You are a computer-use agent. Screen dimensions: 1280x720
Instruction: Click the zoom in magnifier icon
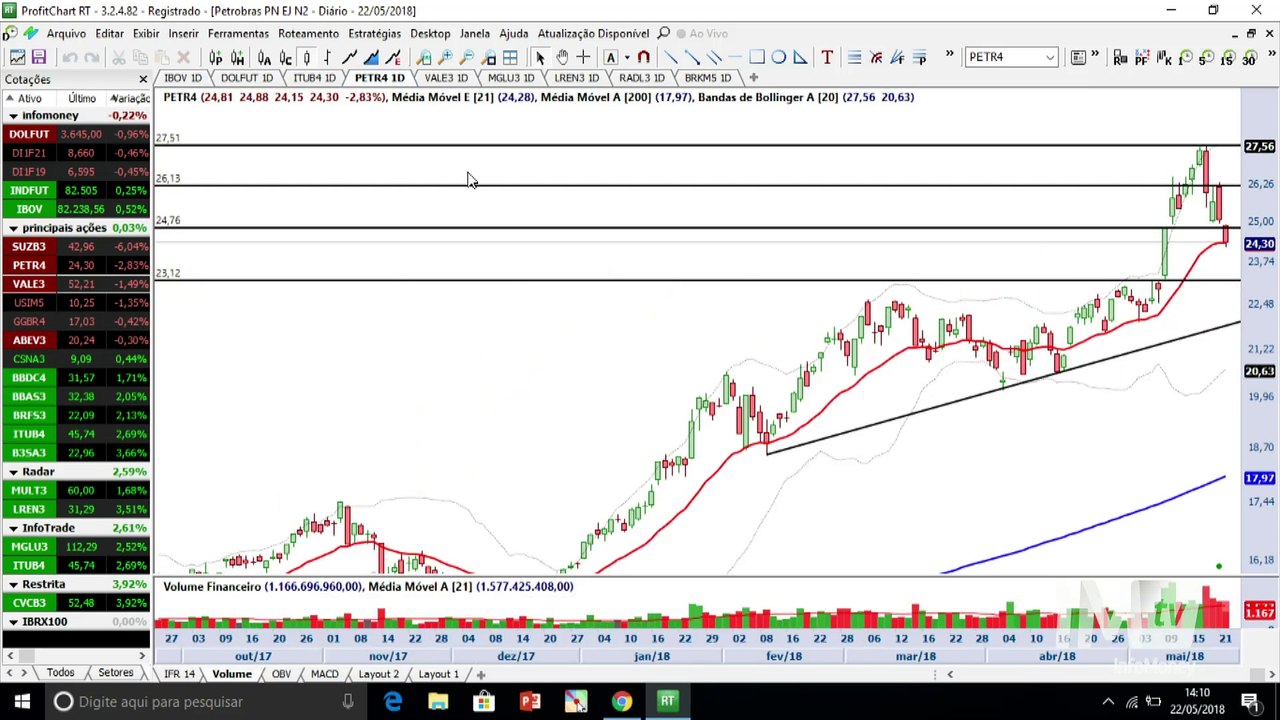(x=445, y=57)
